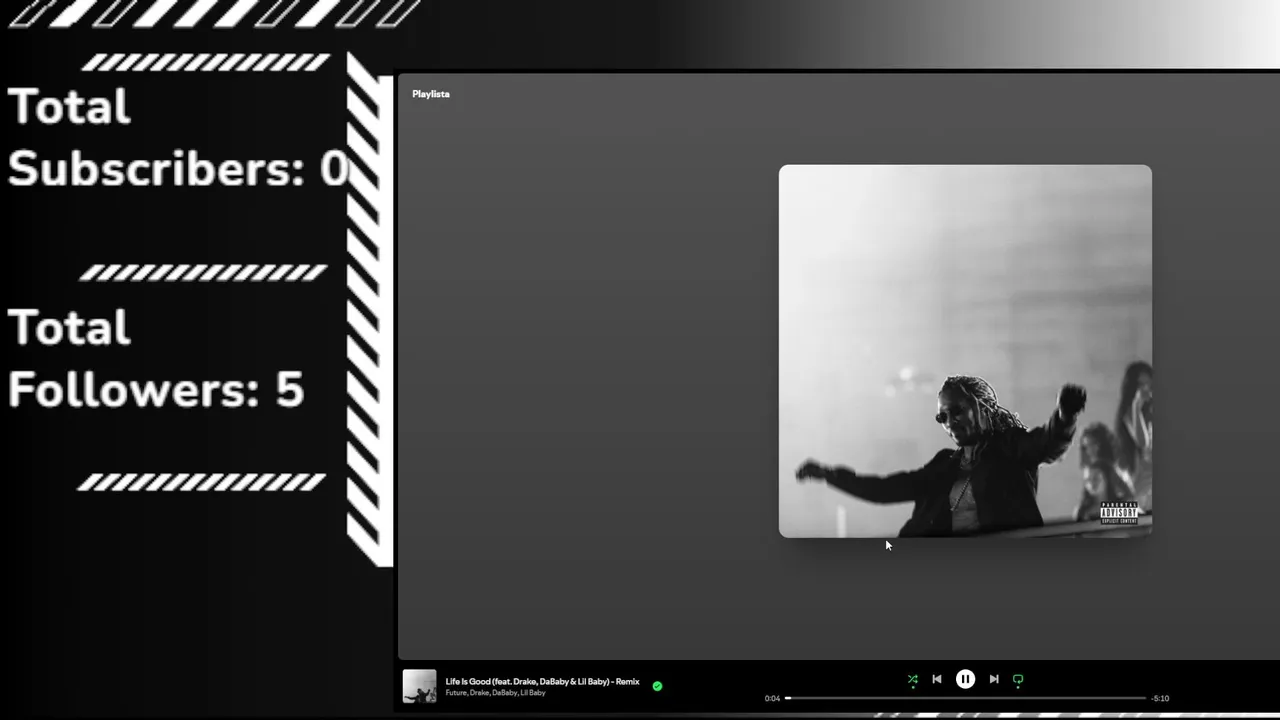The image size is (1280, 720).
Task: Click the Lil Baby artist name
Action: [x=533, y=693]
